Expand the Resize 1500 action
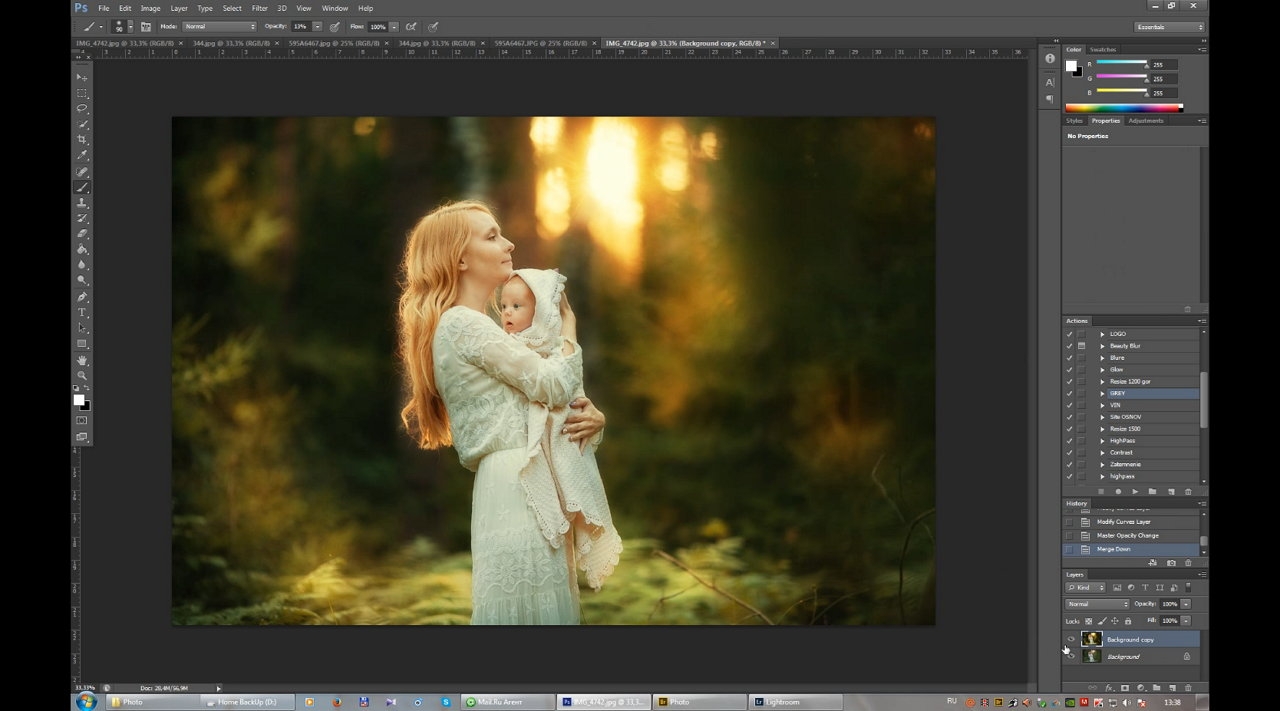The height and width of the screenshot is (711, 1280). pyautogui.click(x=1102, y=429)
